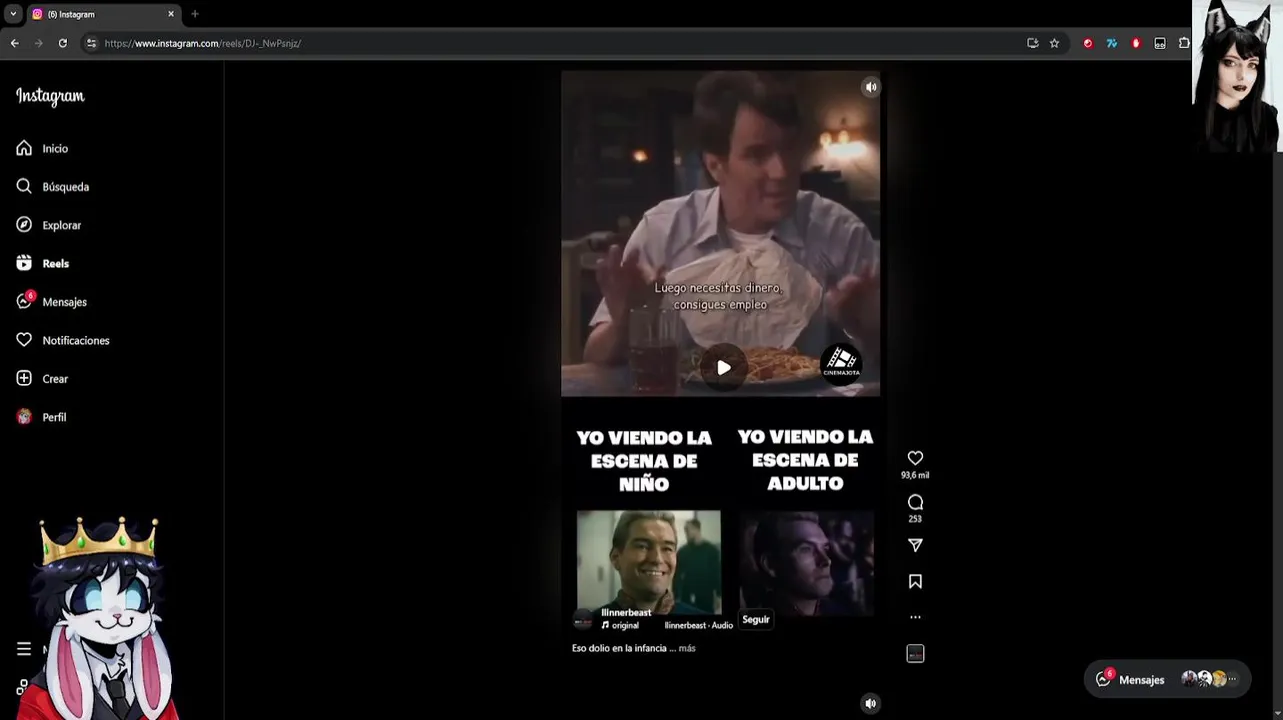
Task: Open the red hand blocker extension
Action: click(x=1136, y=43)
